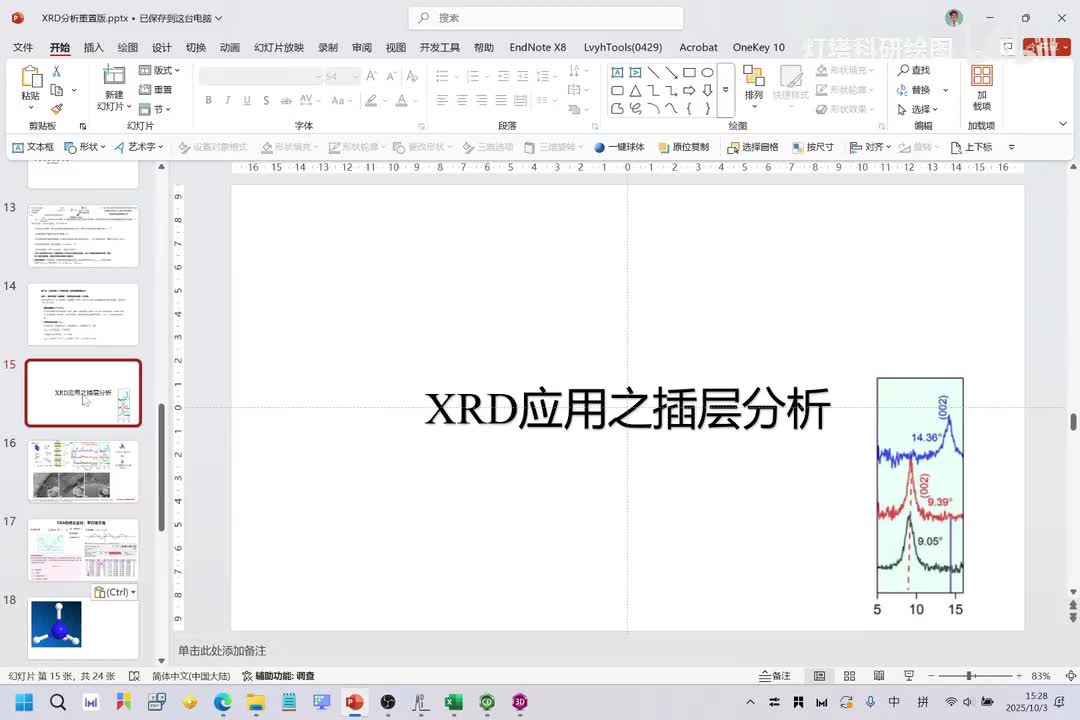Click 辅助功能: 调查 accessibility status
Viewport: 1080px width, 720px height.
pos(278,676)
